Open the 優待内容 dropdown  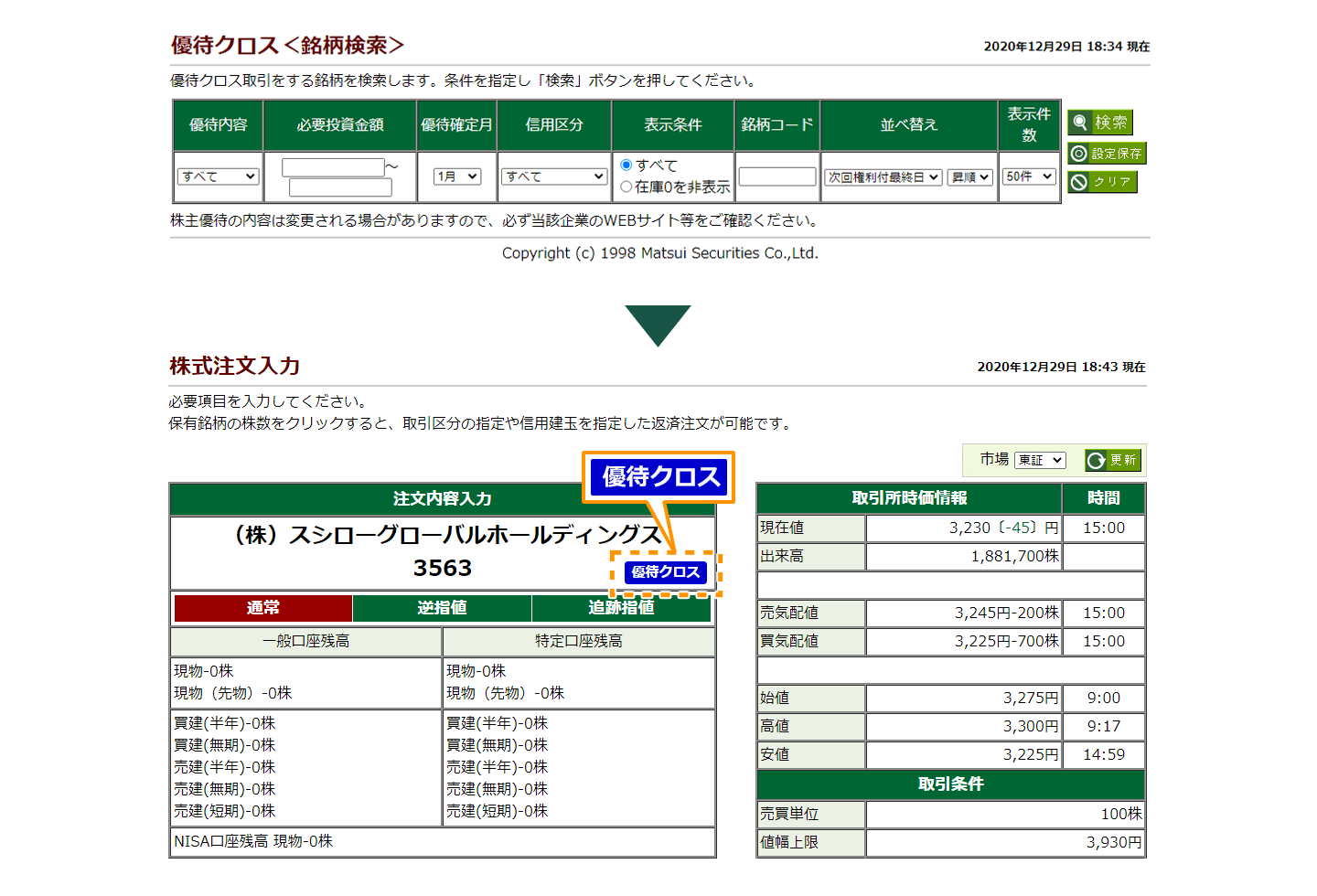219,176
